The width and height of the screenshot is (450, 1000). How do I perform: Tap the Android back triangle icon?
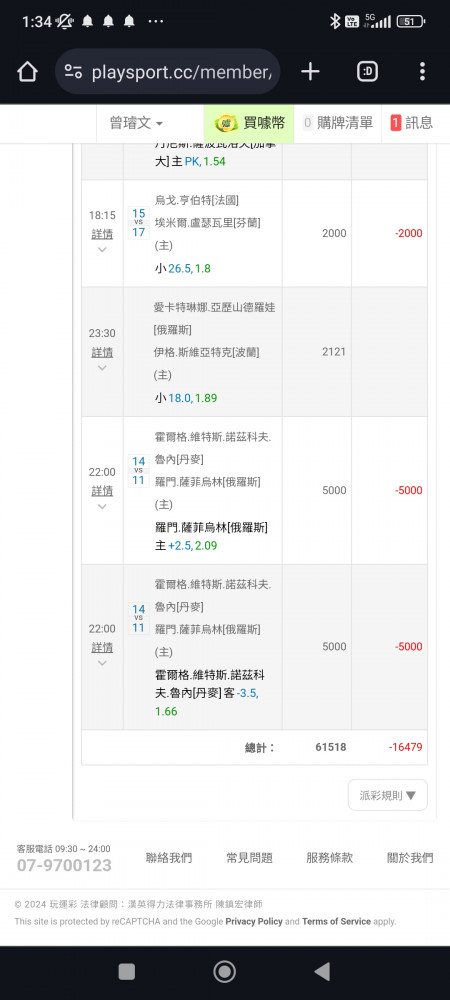click(323, 971)
